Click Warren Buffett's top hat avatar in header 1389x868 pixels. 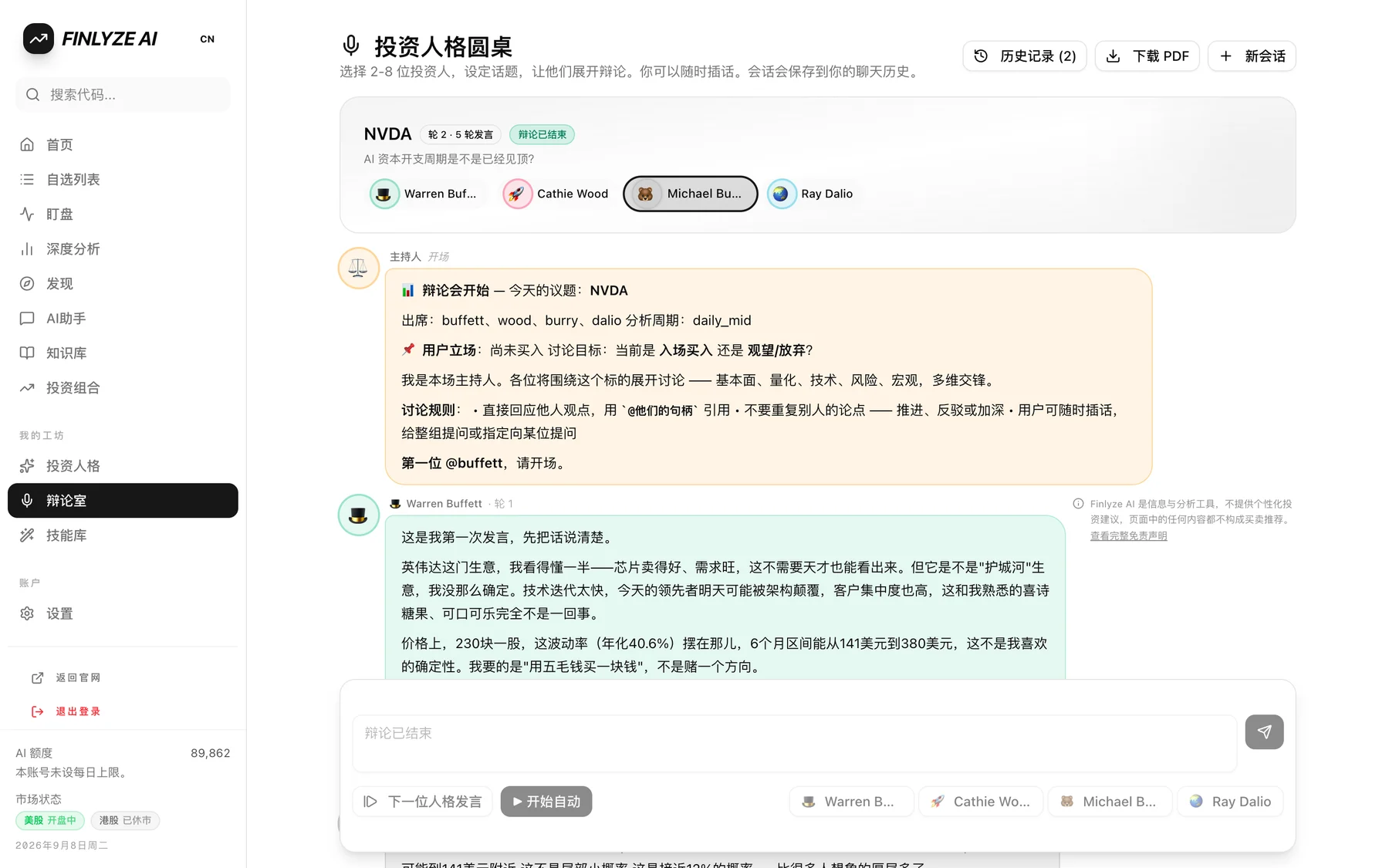(384, 194)
